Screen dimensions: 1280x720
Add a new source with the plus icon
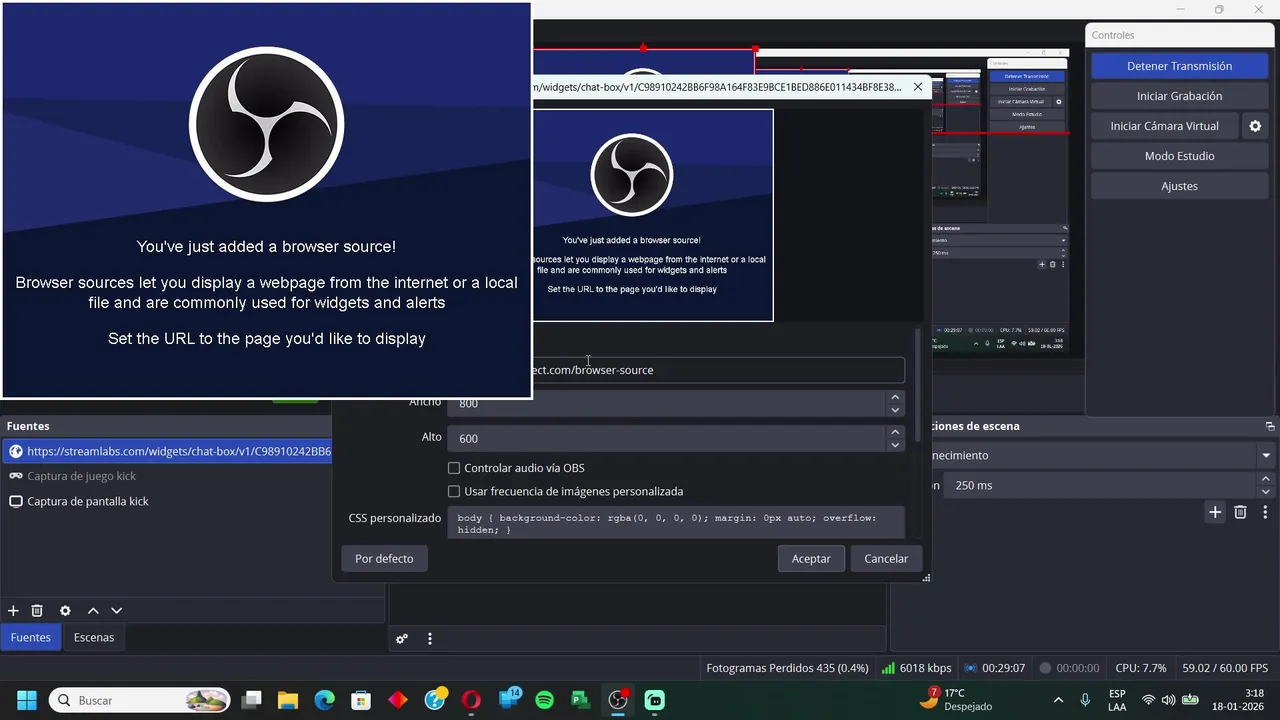tap(13, 610)
